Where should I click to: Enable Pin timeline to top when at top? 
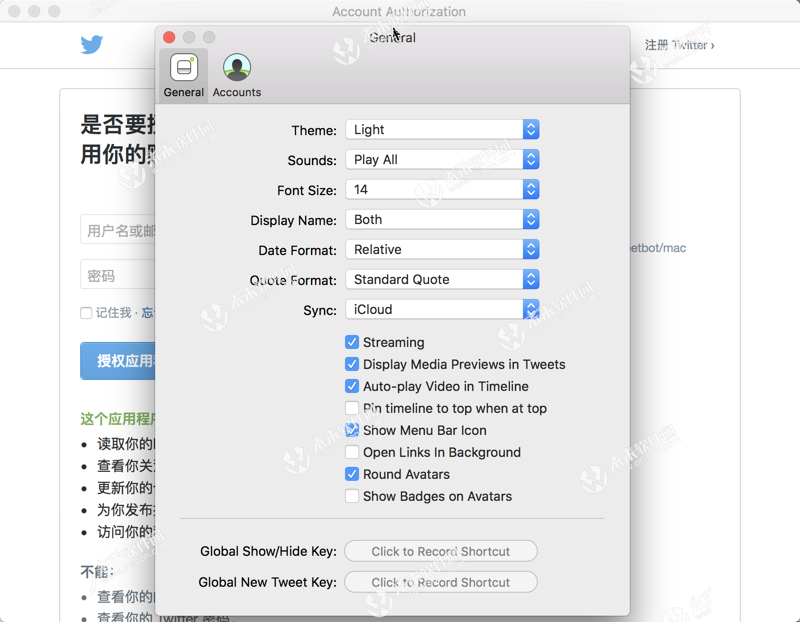click(x=352, y=408)
